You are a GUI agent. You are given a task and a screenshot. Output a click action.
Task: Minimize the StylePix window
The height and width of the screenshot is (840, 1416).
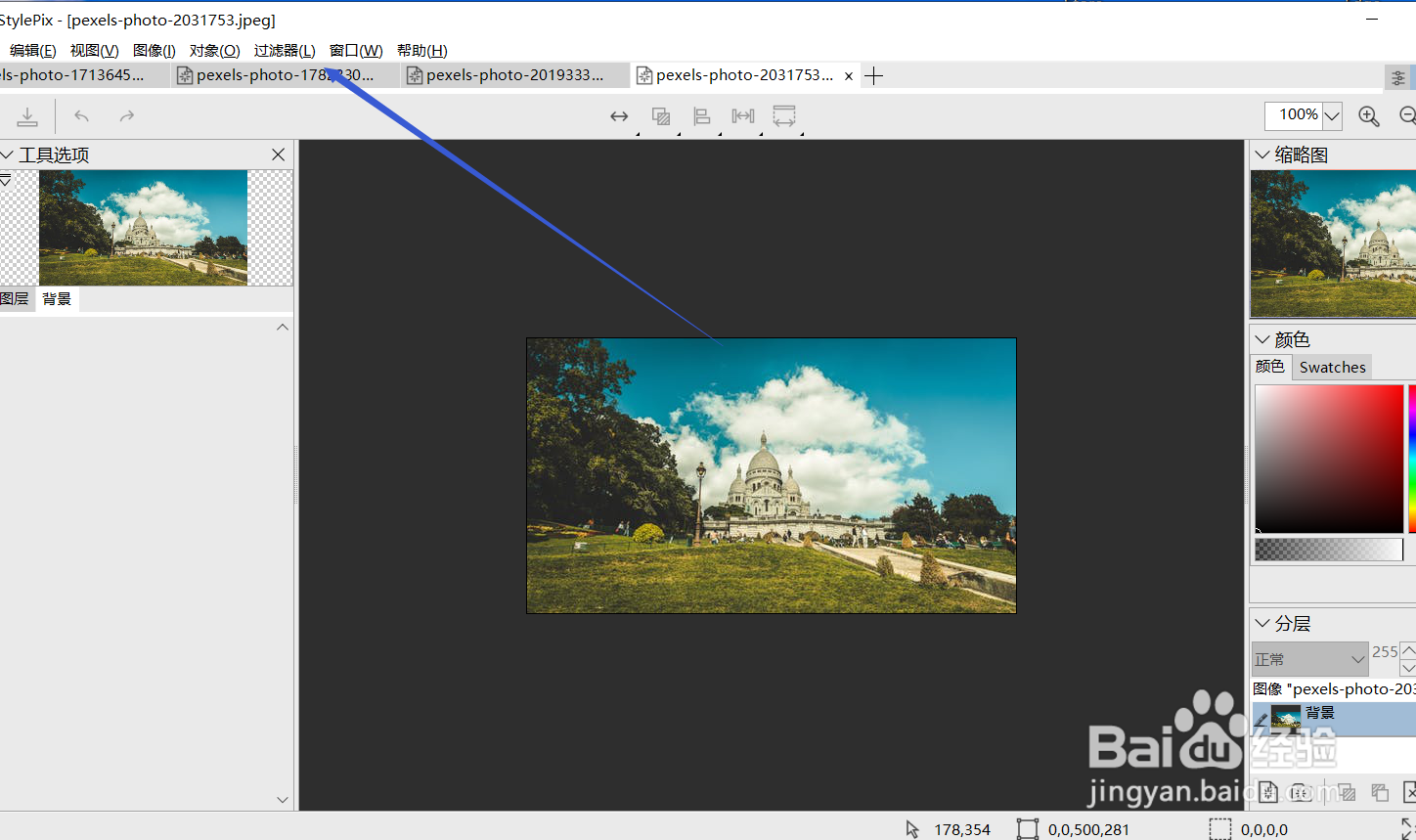coord(1372,19)
